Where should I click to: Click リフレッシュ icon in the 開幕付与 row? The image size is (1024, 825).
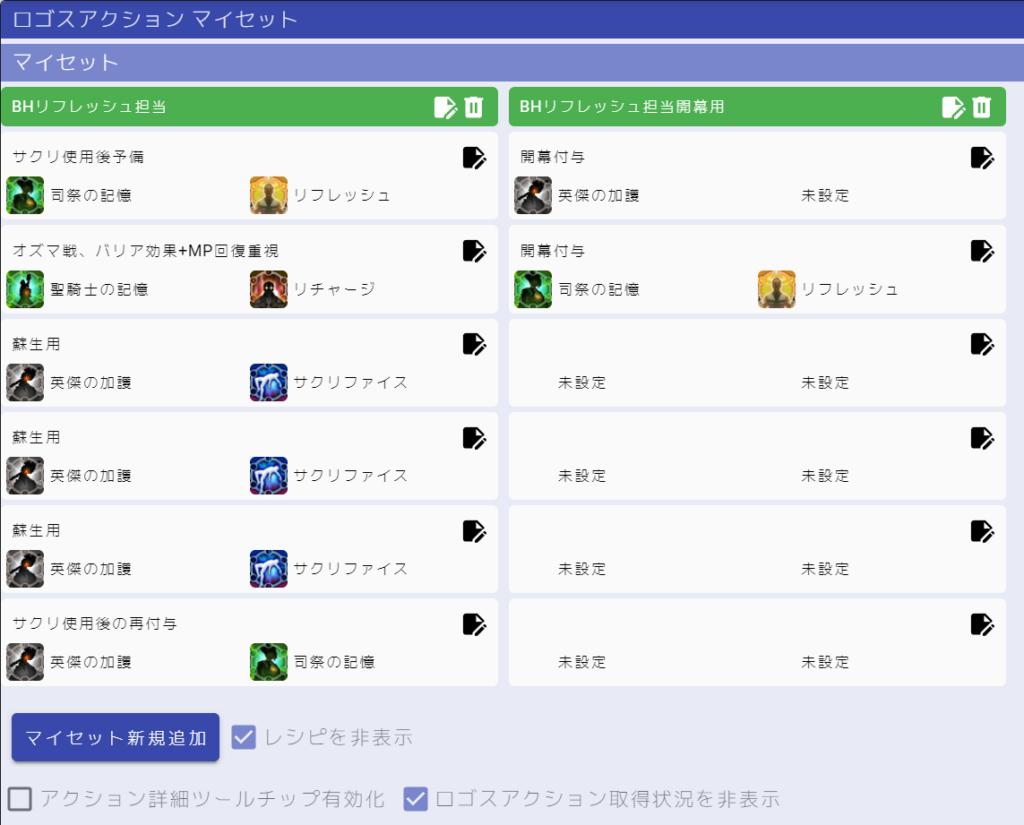click(776, 289)
